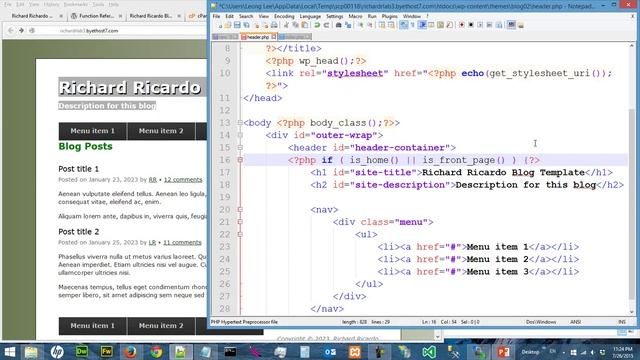
Task: Click the INS indicator in status bar
Action: pos(622,322)
